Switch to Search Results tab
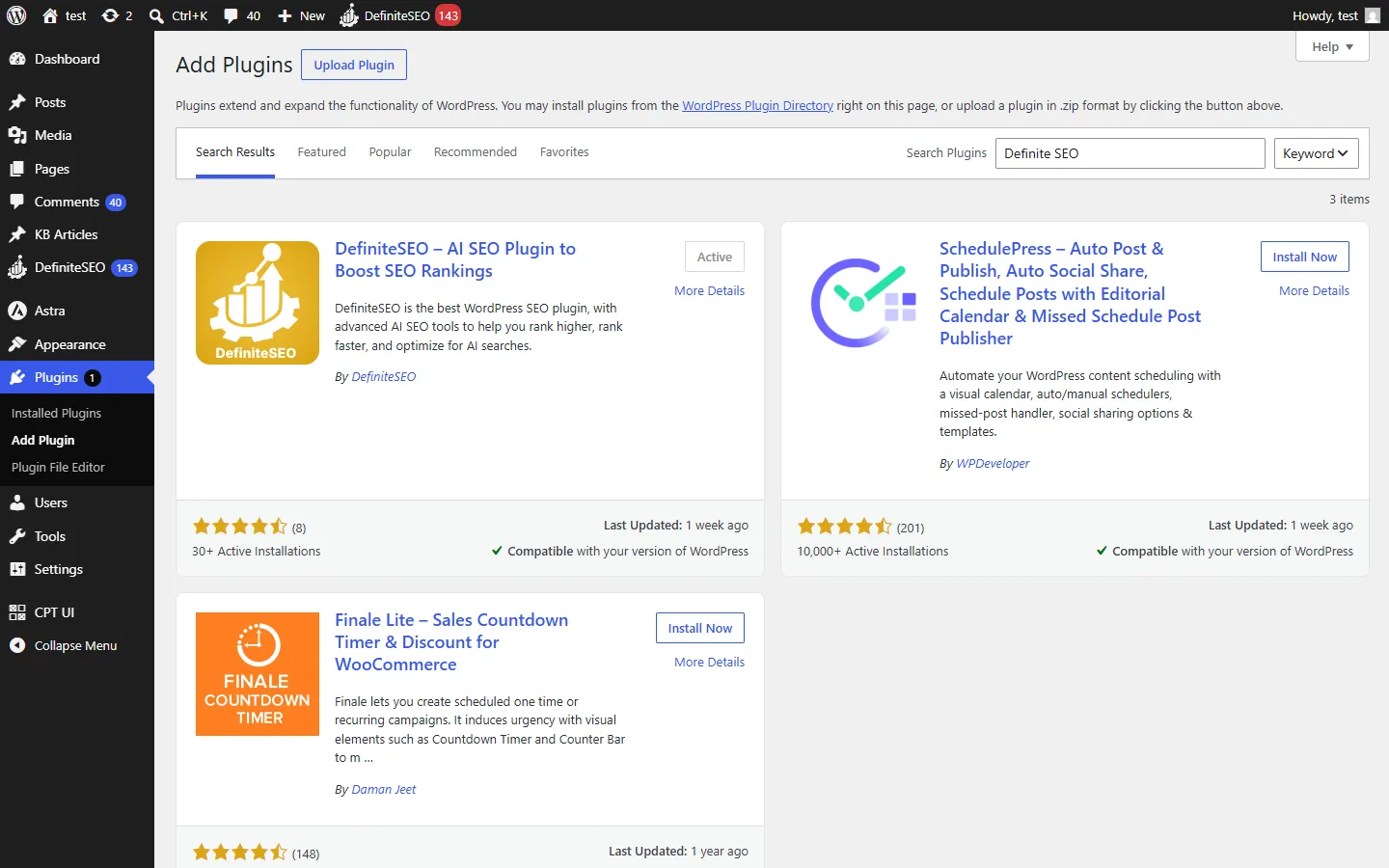The height and width of the screenshot is (868, 1389). [235, 152]
